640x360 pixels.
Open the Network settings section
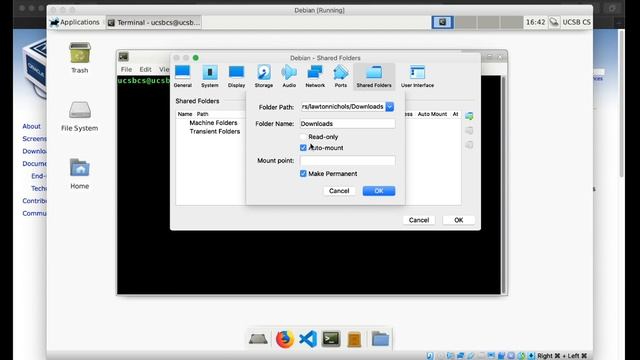[x=315, y=76]
